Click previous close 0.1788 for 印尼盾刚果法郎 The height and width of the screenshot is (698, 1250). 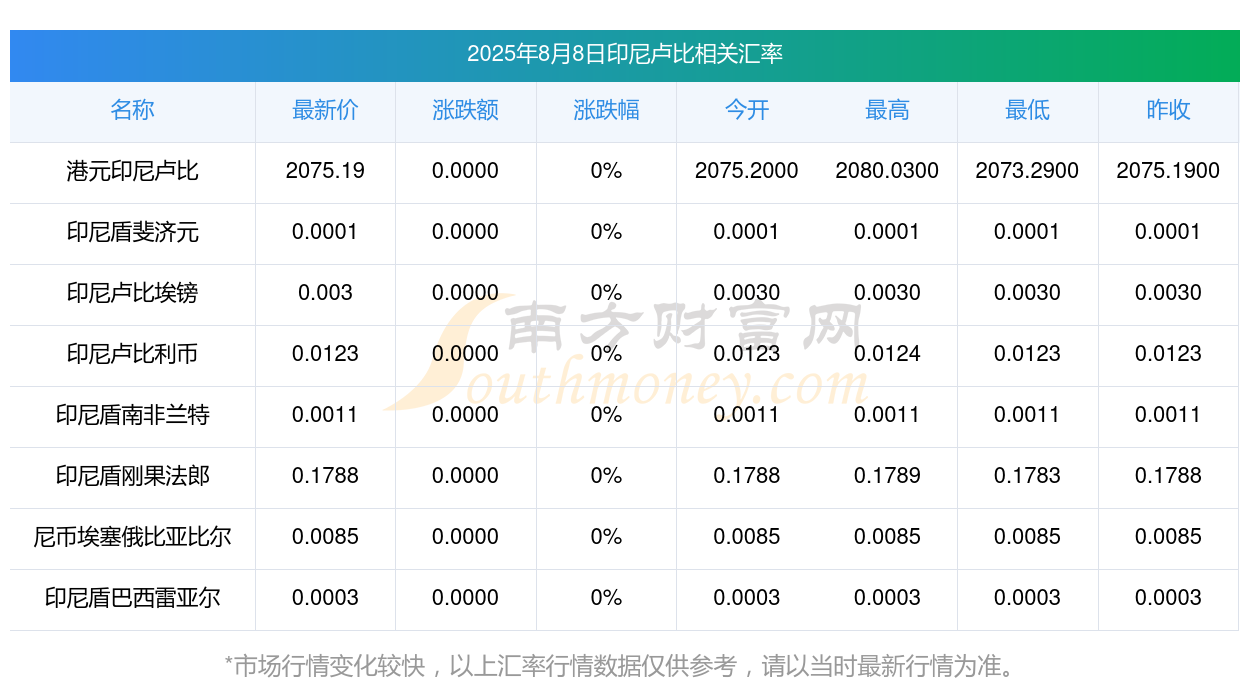coord(1168,476)
